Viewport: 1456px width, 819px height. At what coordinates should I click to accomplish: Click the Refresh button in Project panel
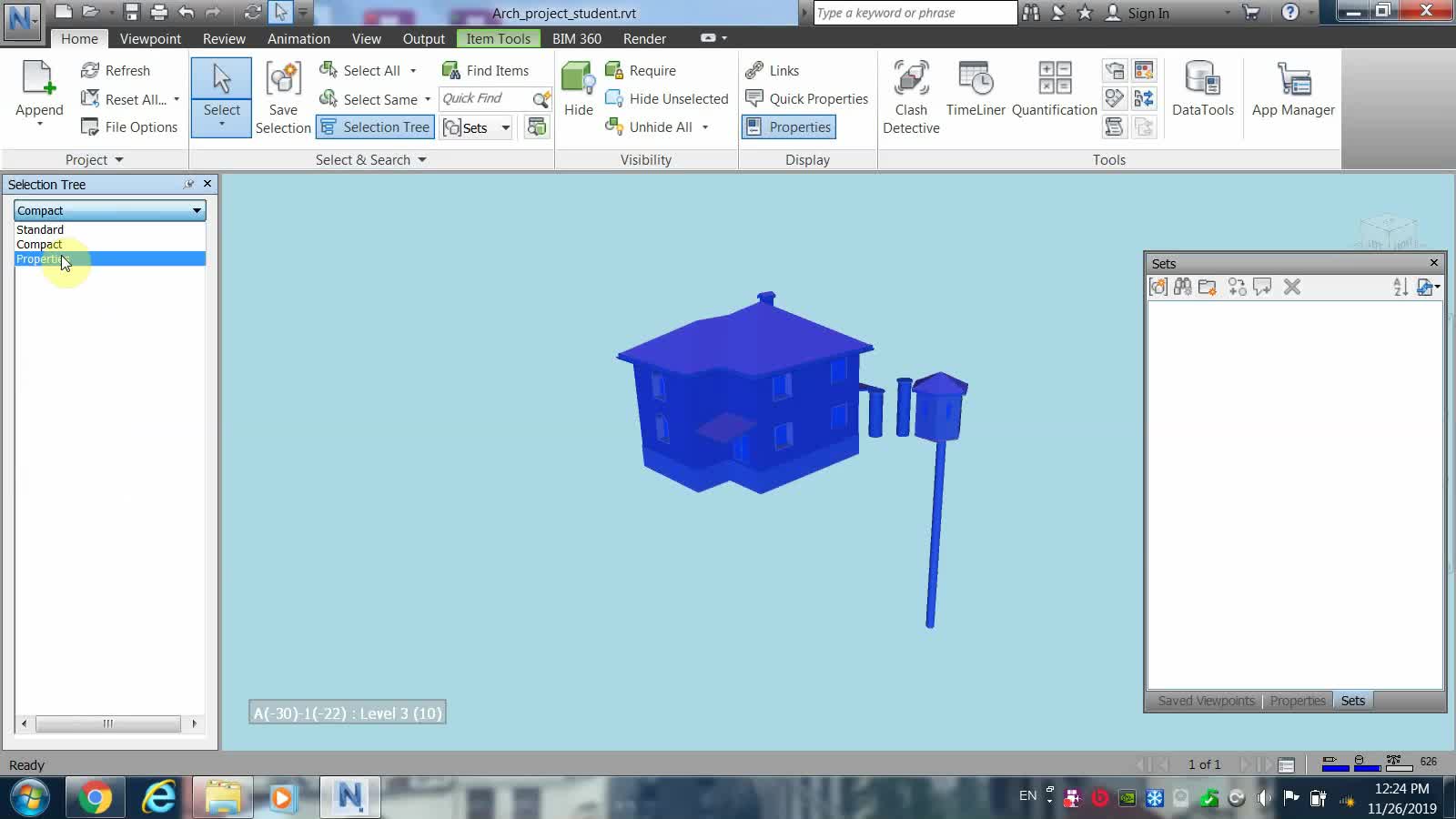click(115, 70)
